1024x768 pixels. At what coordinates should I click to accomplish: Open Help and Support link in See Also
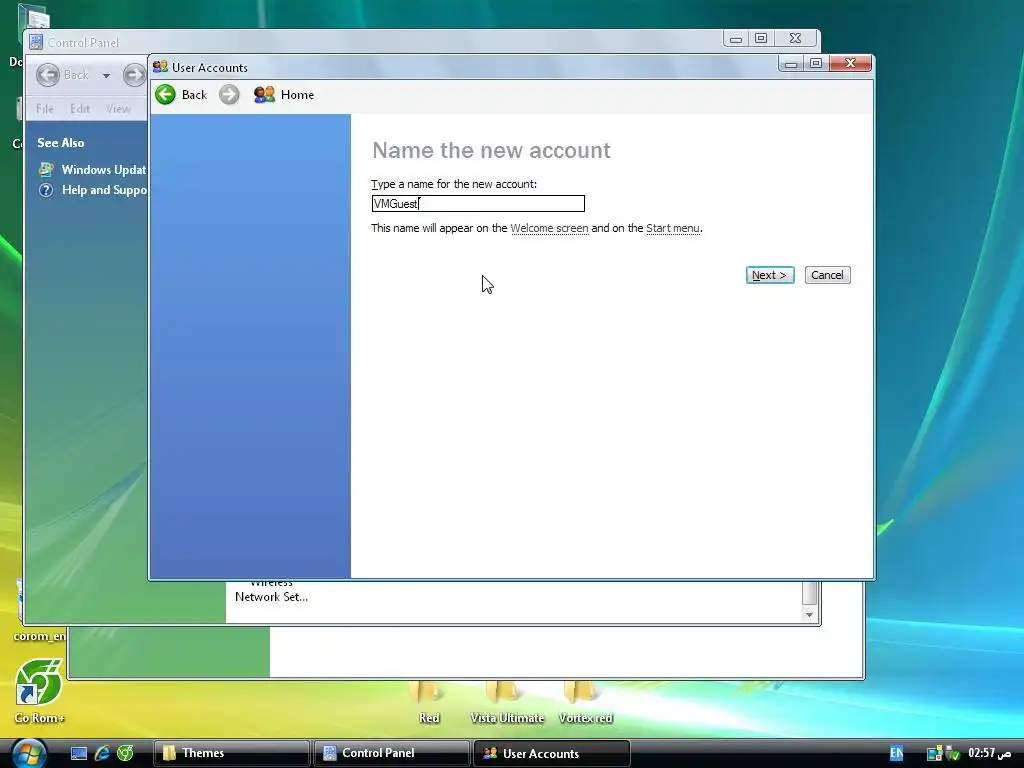[104, 190]
